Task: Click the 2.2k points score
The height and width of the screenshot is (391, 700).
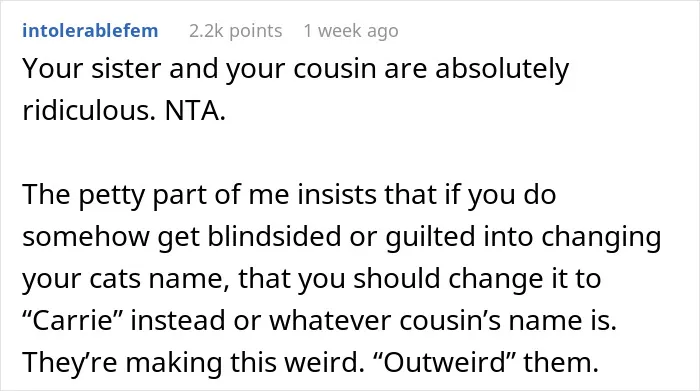Action: (x=235, y=31)
